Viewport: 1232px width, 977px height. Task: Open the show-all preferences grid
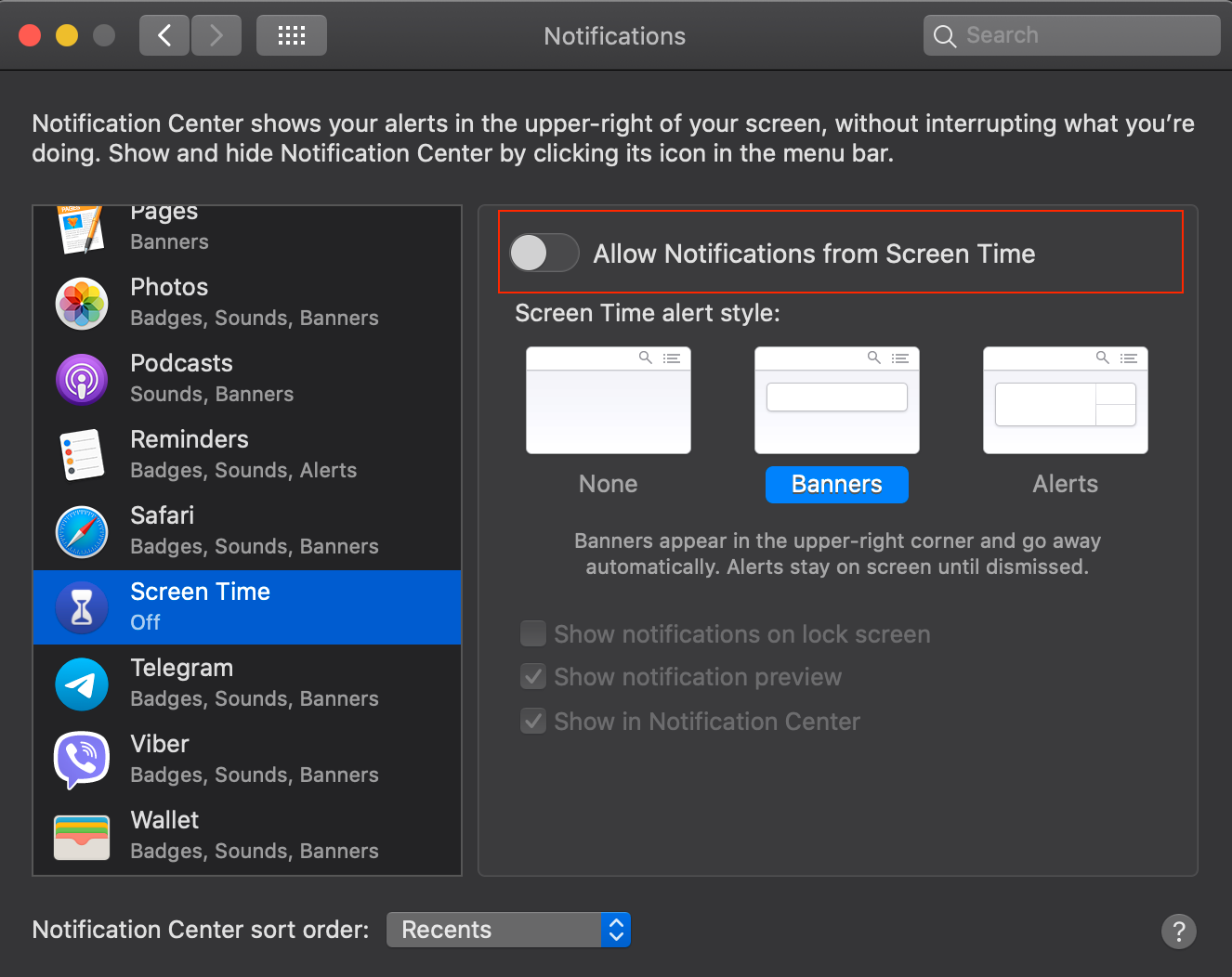click(291, 35)
